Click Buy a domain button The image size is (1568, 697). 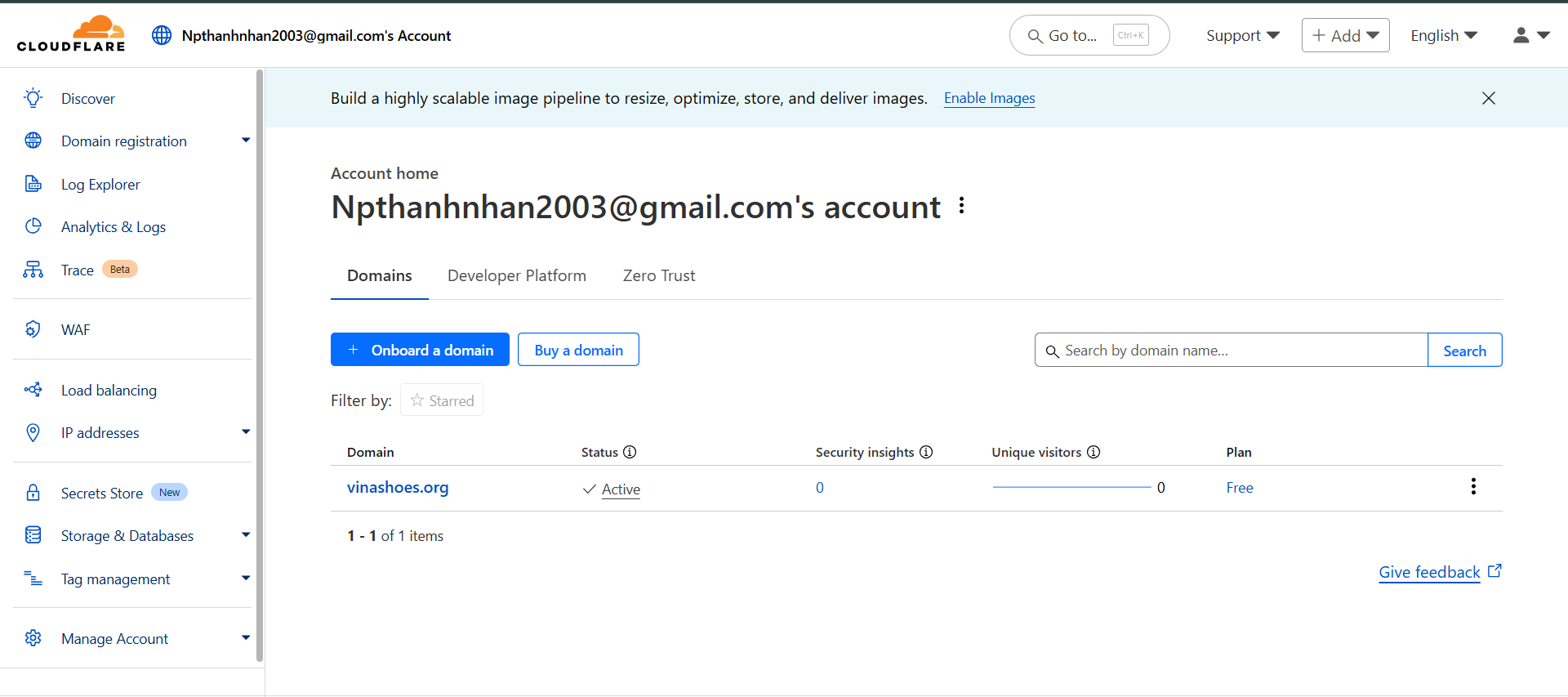click(x=578, y=350)
